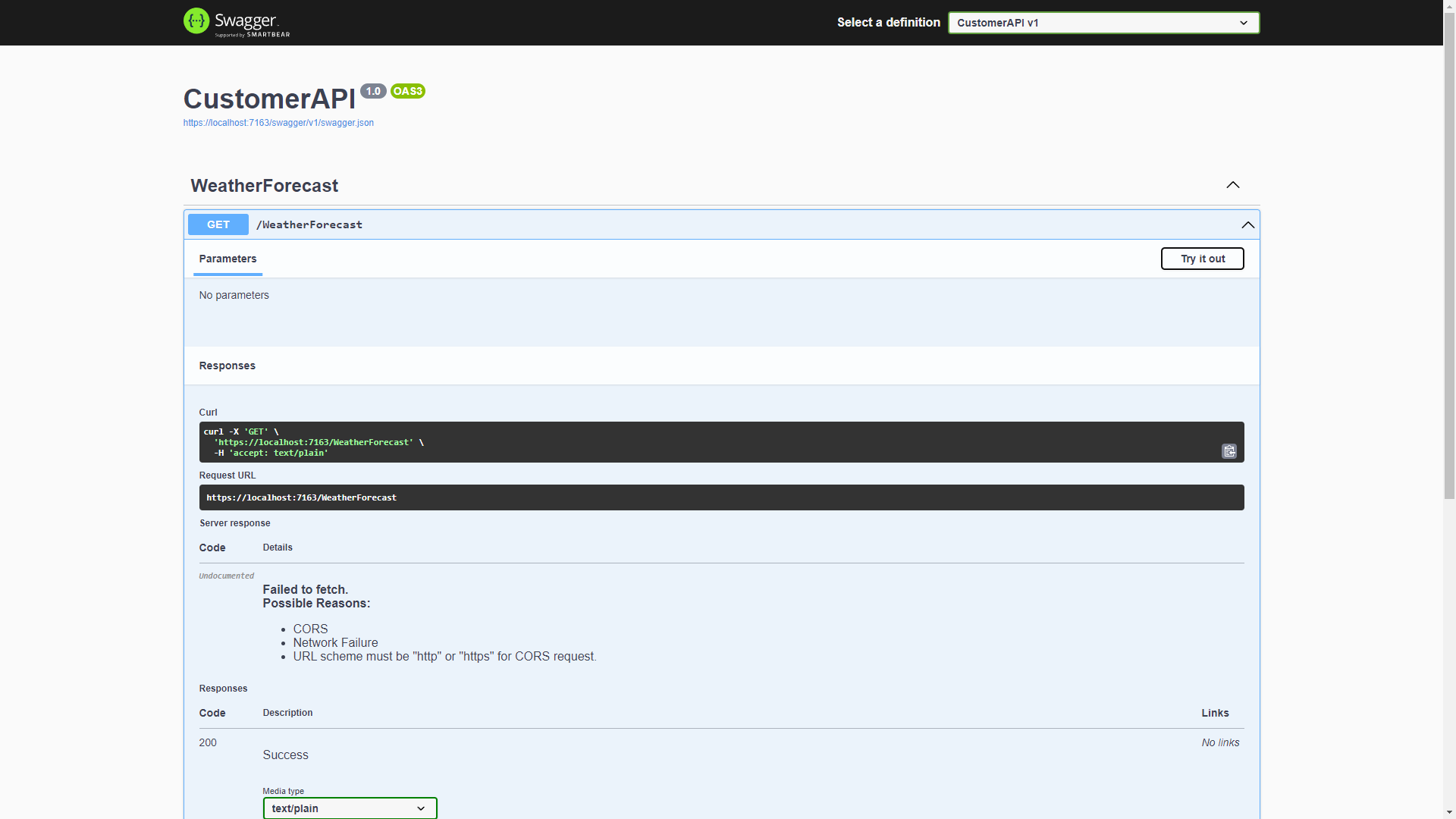Click the scrollbar down arrow
1456x819 pixels.
[1449, 812]
